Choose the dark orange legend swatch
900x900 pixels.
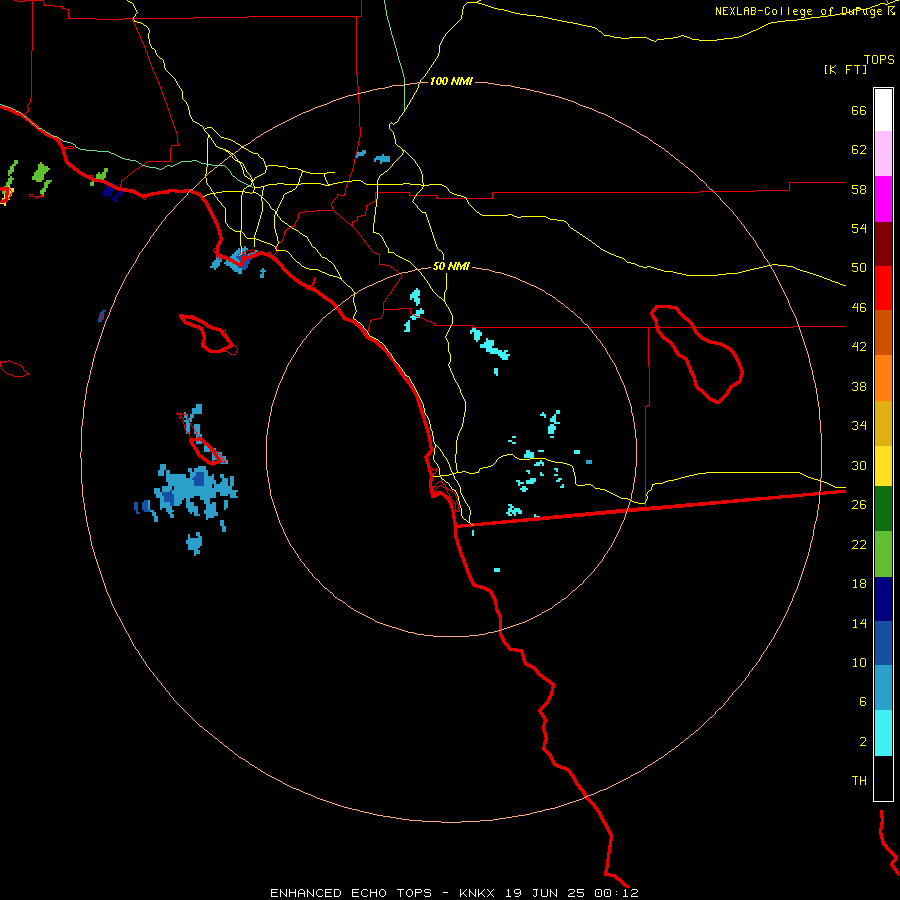[883, 332]
